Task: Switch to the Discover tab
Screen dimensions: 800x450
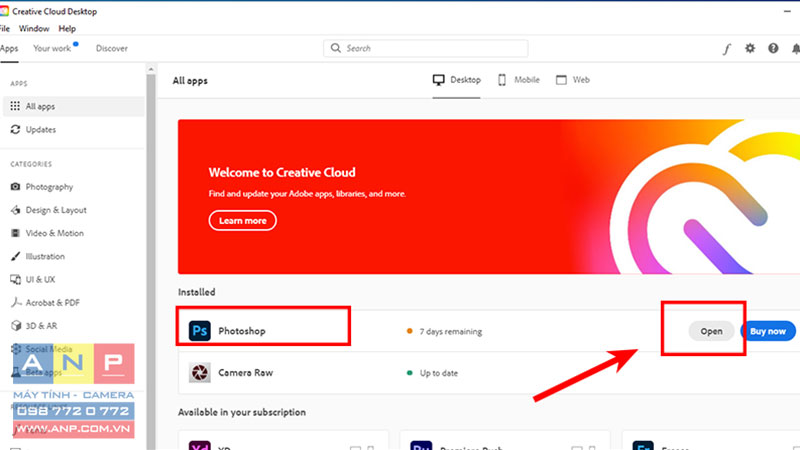Action: tap(112, 48)
